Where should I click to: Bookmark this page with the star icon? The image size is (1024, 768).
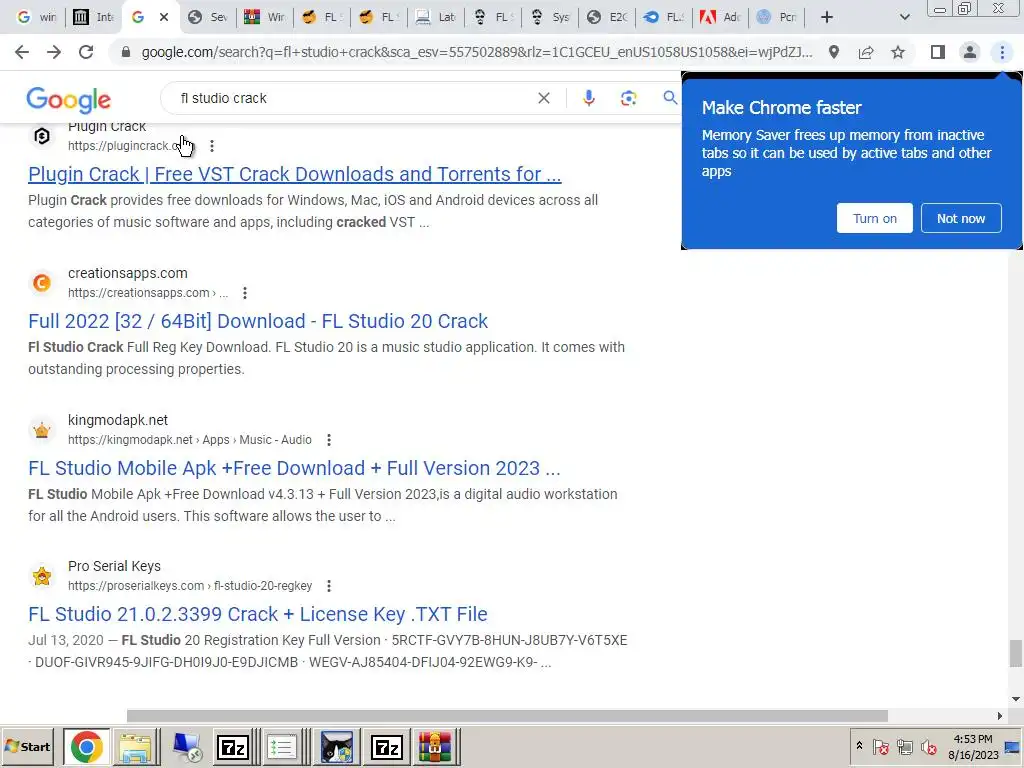coord(898,52)
